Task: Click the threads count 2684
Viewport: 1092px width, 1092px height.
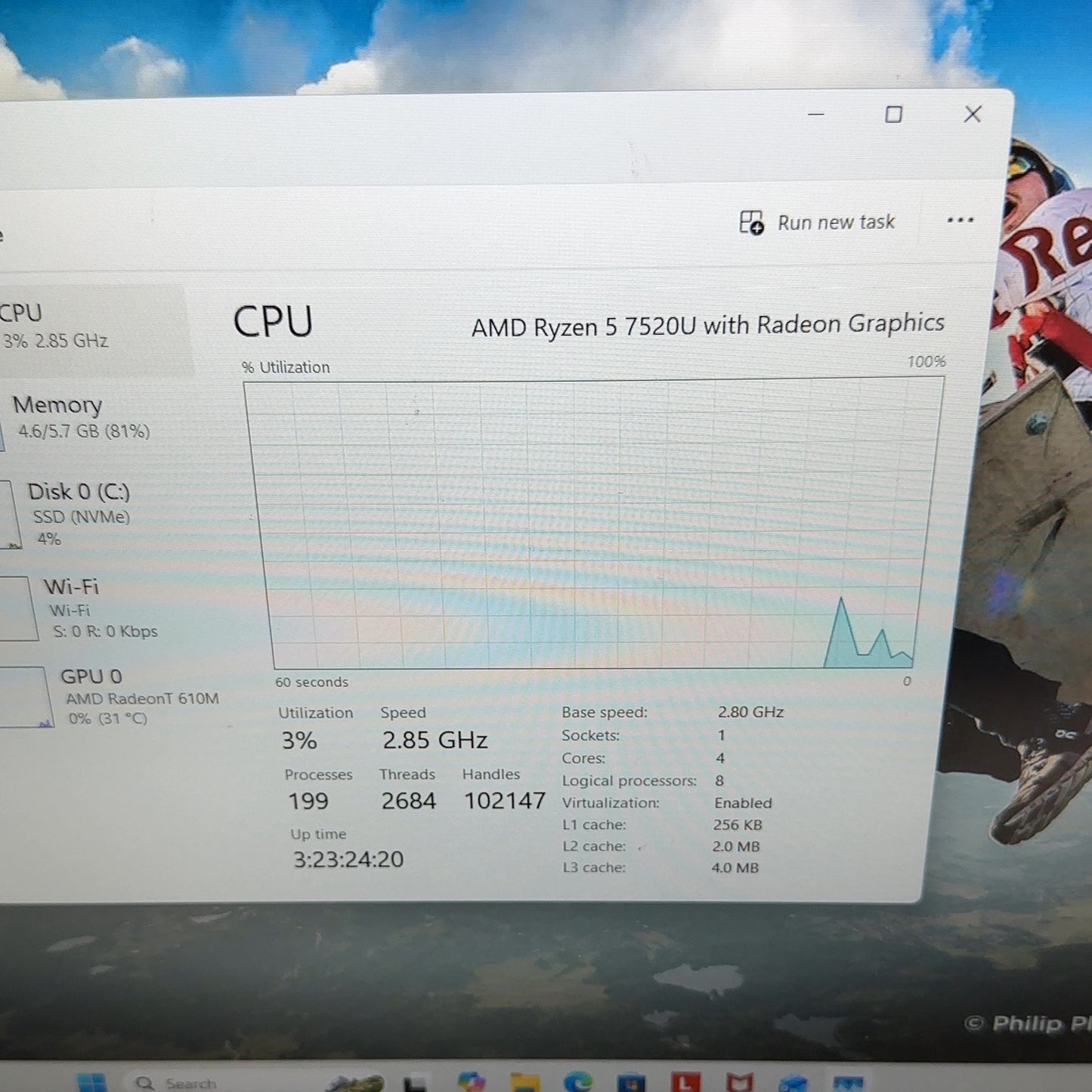Action: 408,801
